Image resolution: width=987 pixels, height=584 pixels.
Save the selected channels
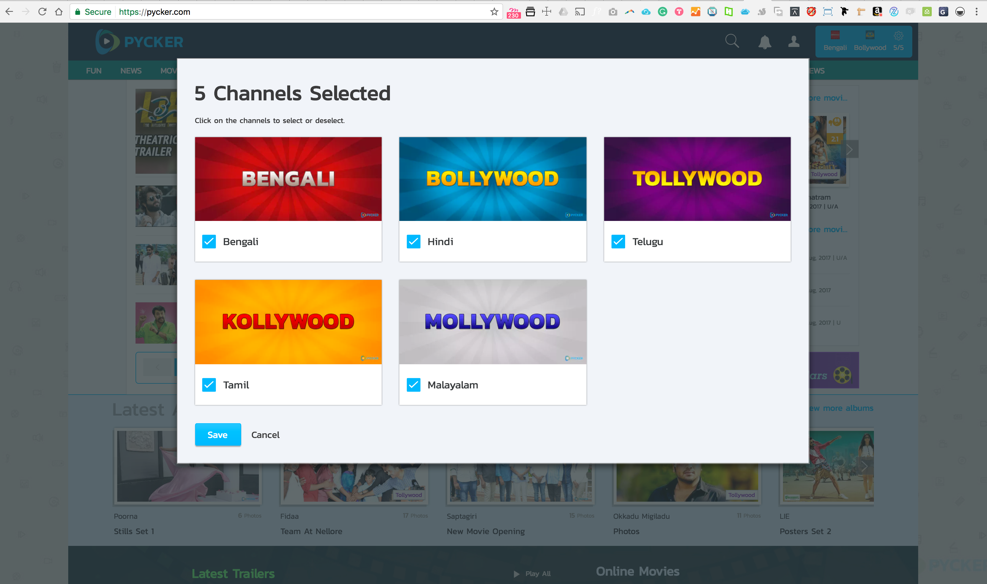[x=218, y=435]
